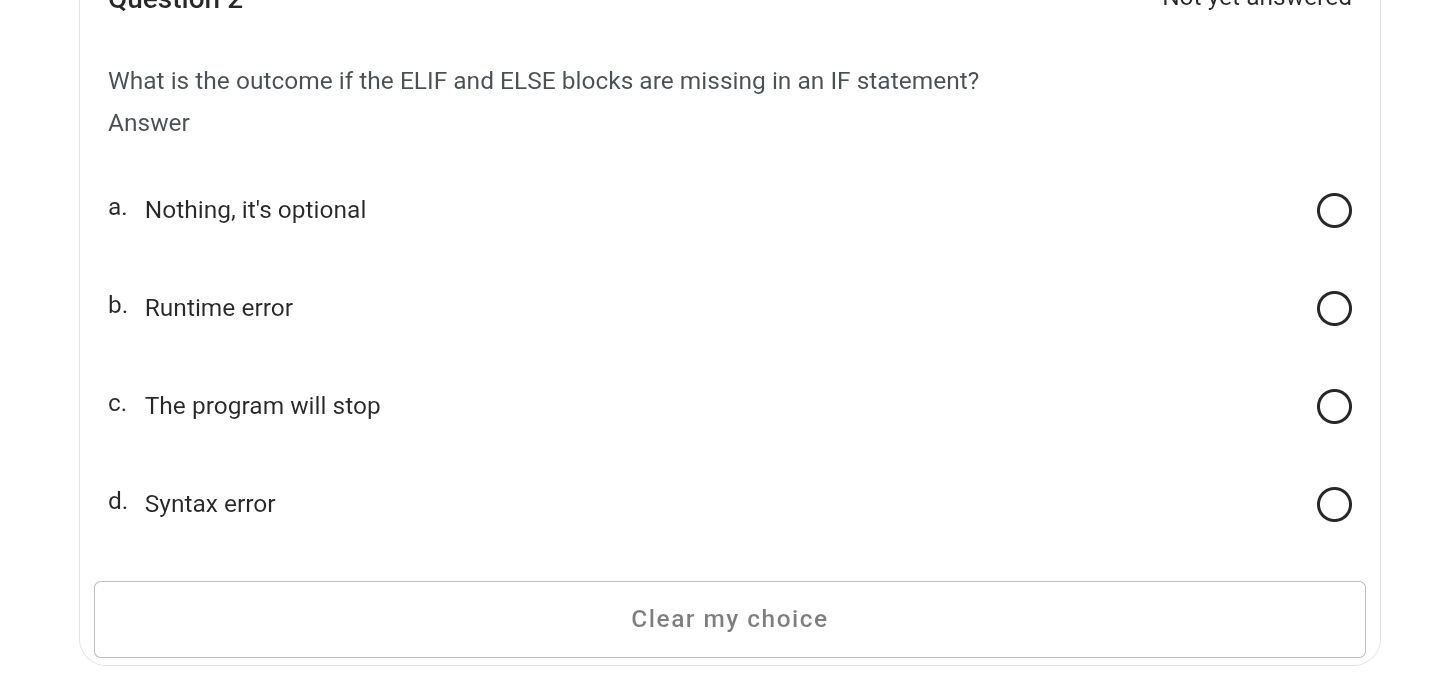The height and width of the screenshot is (693, 1456).
Task: Click the letter 'd.' beside fourth option
Action: pyautogui.click(x=117, y=501)
